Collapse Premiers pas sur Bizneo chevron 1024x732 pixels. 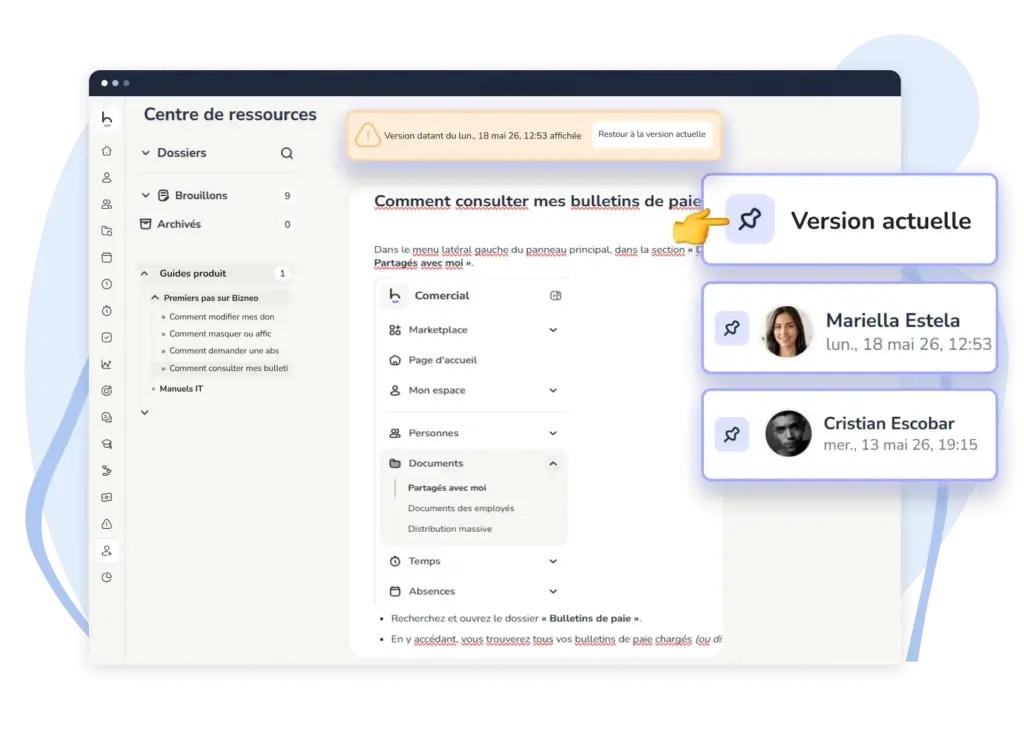tap(155, 298)
